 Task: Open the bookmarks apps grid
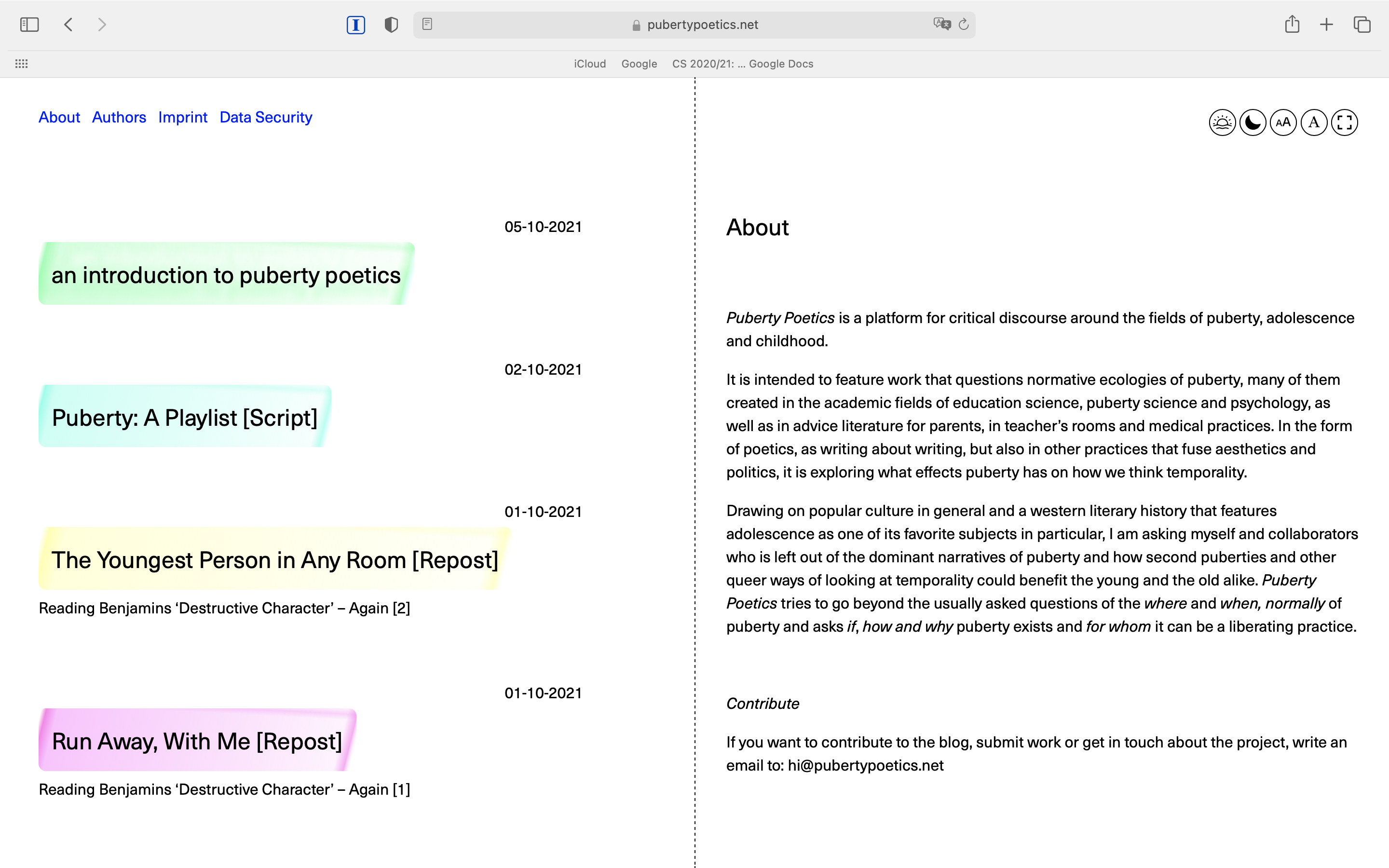click(x=21, y=64)
